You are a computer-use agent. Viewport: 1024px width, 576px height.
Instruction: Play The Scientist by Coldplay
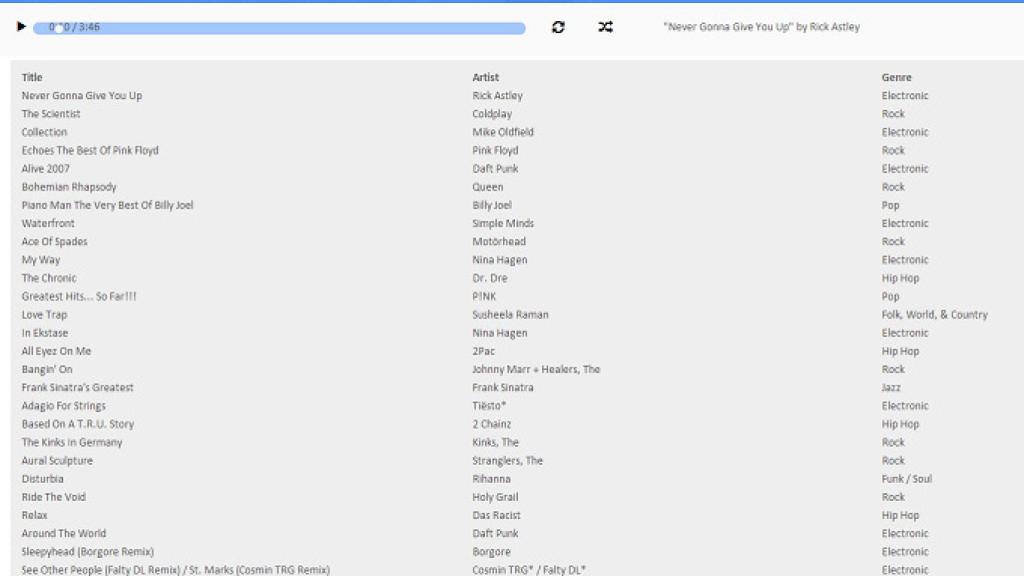(x=51, y=114)
